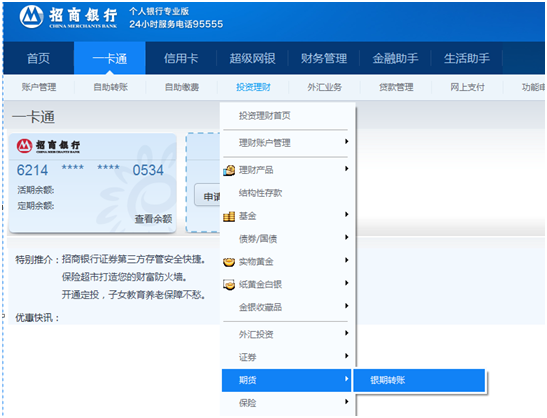Open the 超级网银 tab
Viewport: 547px width, 418px height.
coord(252,58)
